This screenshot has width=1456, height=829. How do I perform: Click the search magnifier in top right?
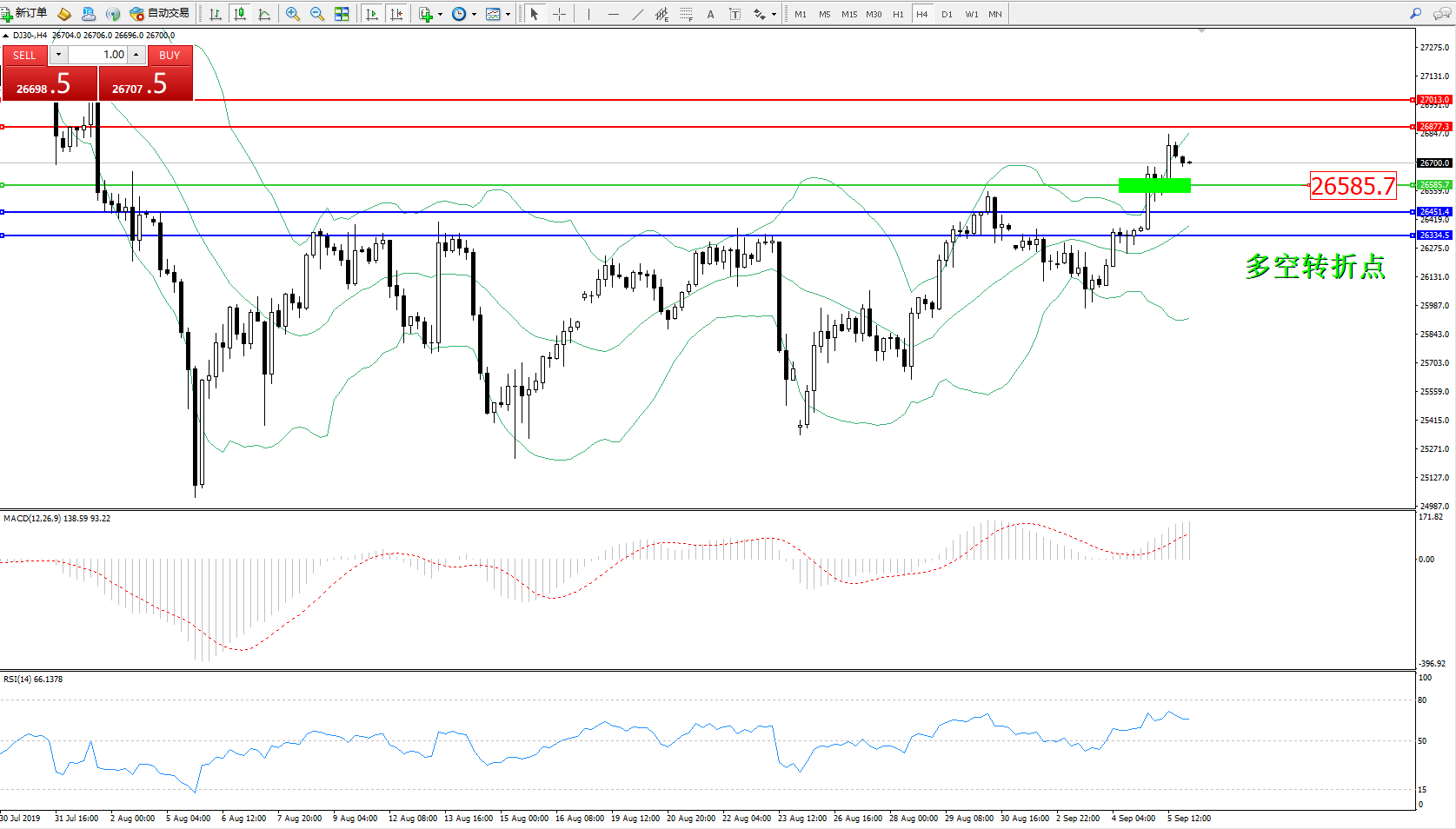click(x=1415, y=14)
